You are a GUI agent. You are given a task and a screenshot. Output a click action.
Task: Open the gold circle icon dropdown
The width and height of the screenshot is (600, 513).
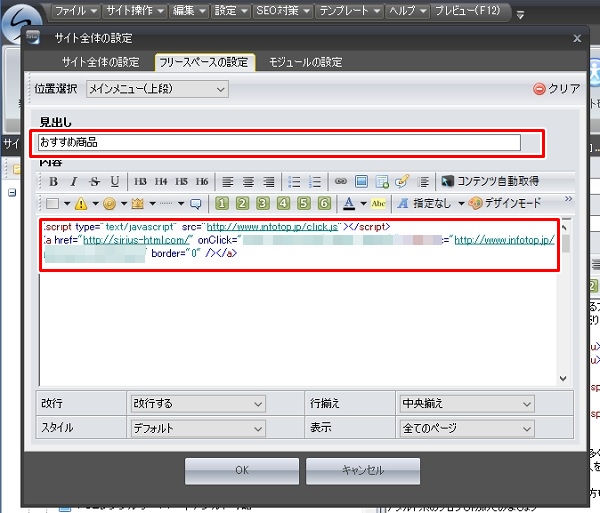(124, 204)
